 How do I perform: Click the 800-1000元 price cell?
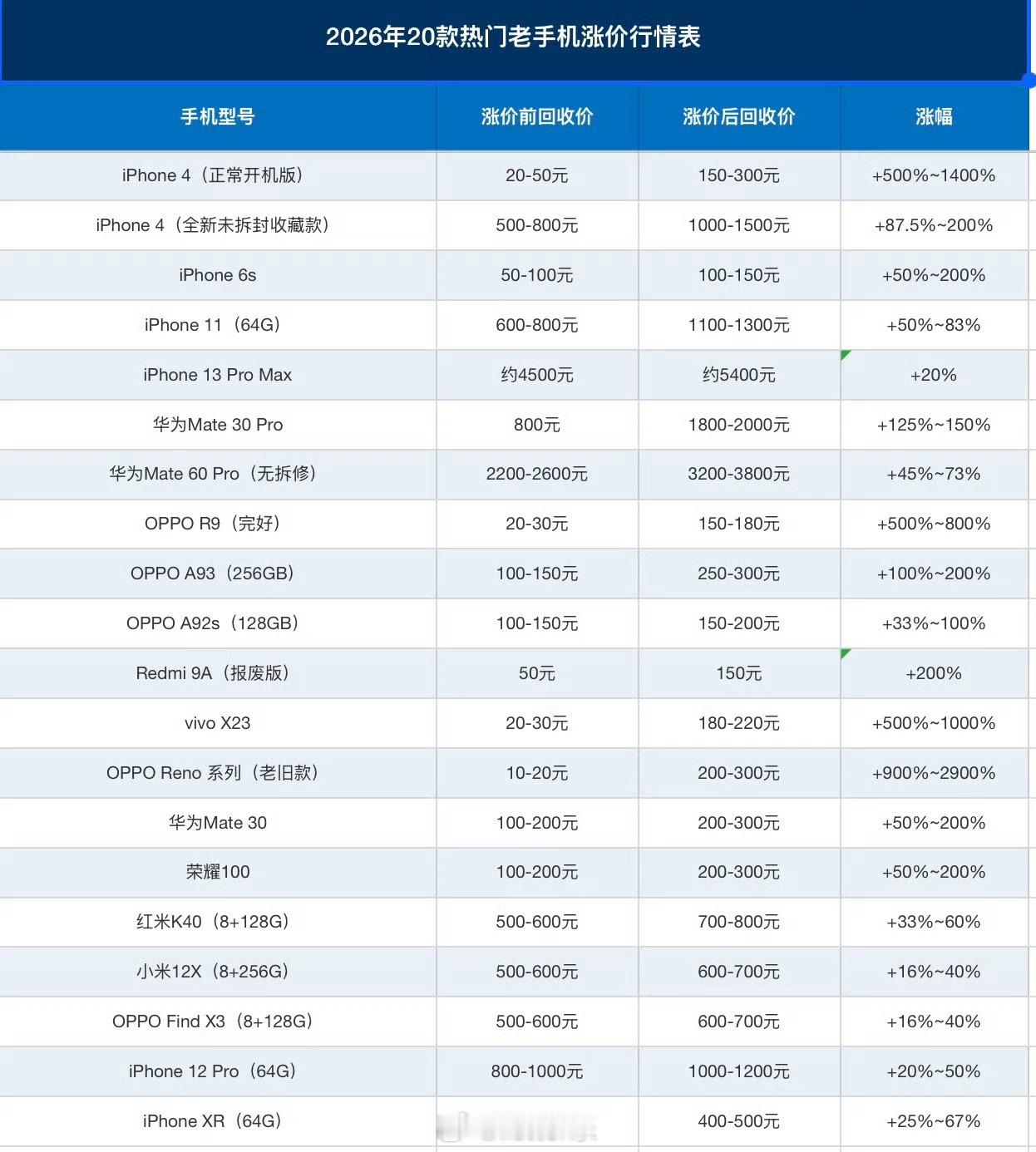(x=537, y=1071)
